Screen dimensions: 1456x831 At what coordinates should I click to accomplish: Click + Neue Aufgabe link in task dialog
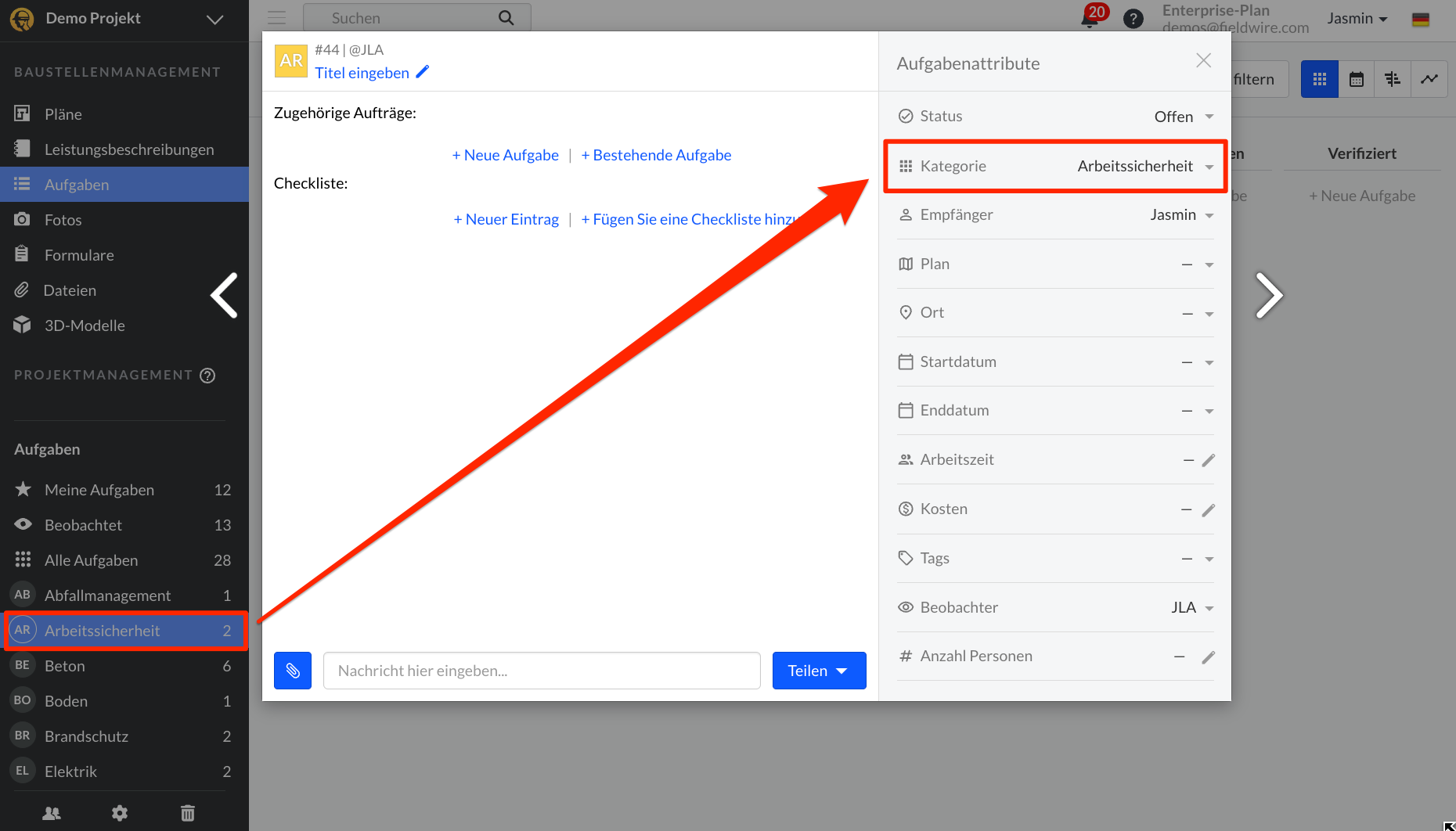(506, 155)
